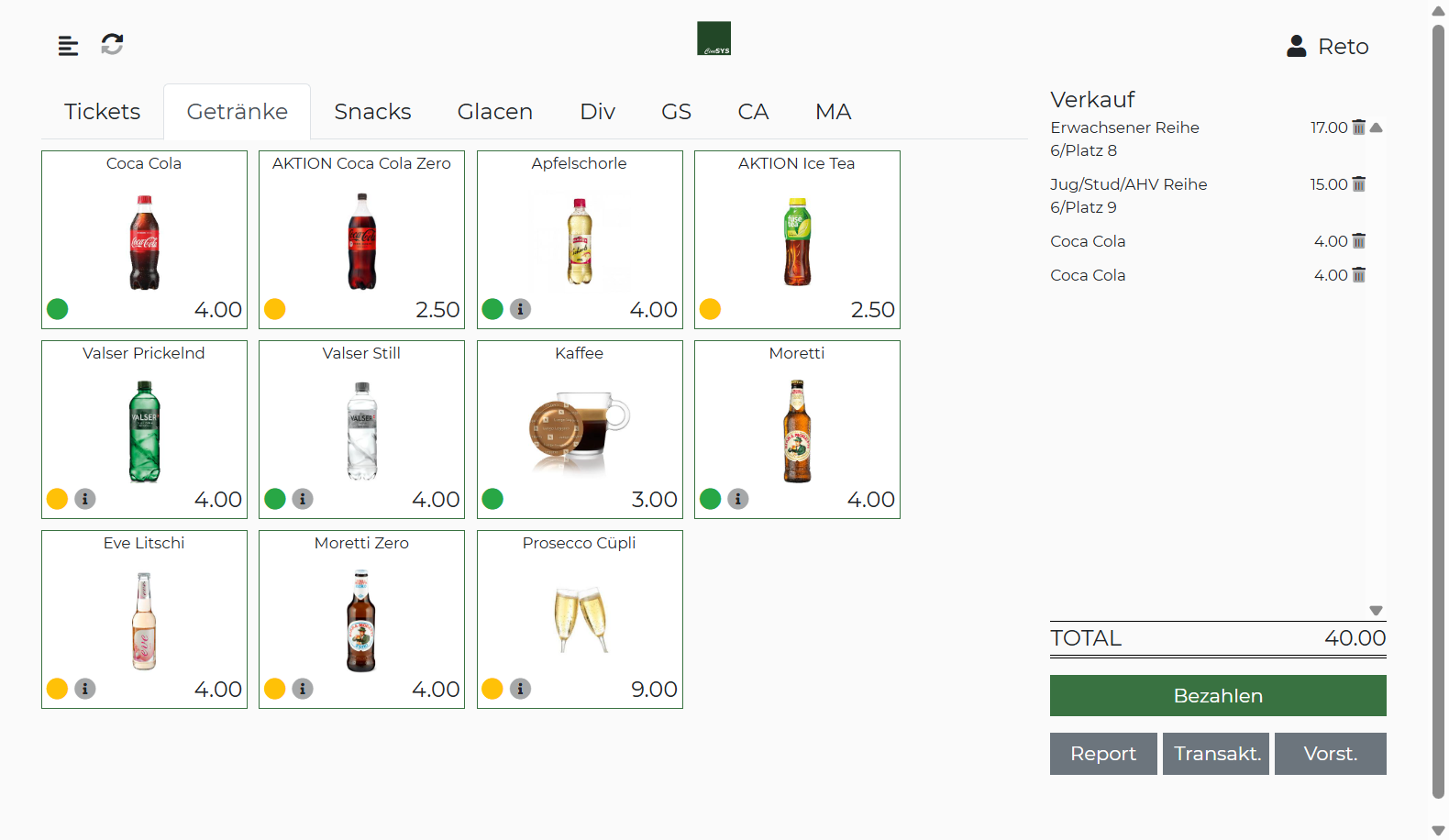Image resolution: width=1449 pixels, height=840 pixels.
Task: Open the Snacks tab
Action: point(372,112)
